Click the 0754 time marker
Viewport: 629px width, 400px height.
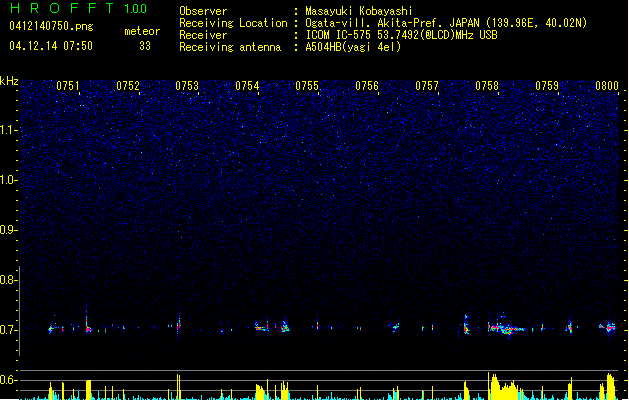pyautogui.click(x=247, y=86)
